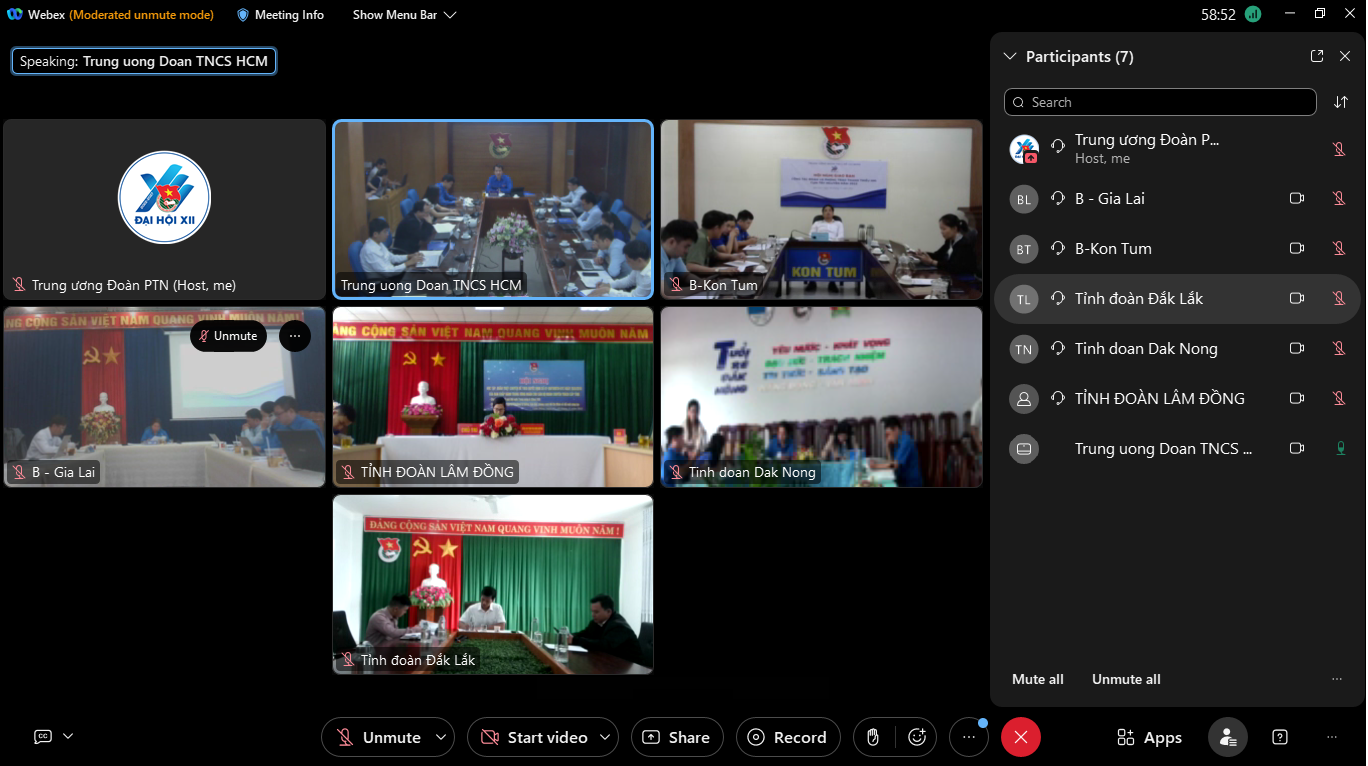The height and width of the screenshot is (766, 1368).
Task: Turn on camera with Start video
Action: tap(535, 737)
